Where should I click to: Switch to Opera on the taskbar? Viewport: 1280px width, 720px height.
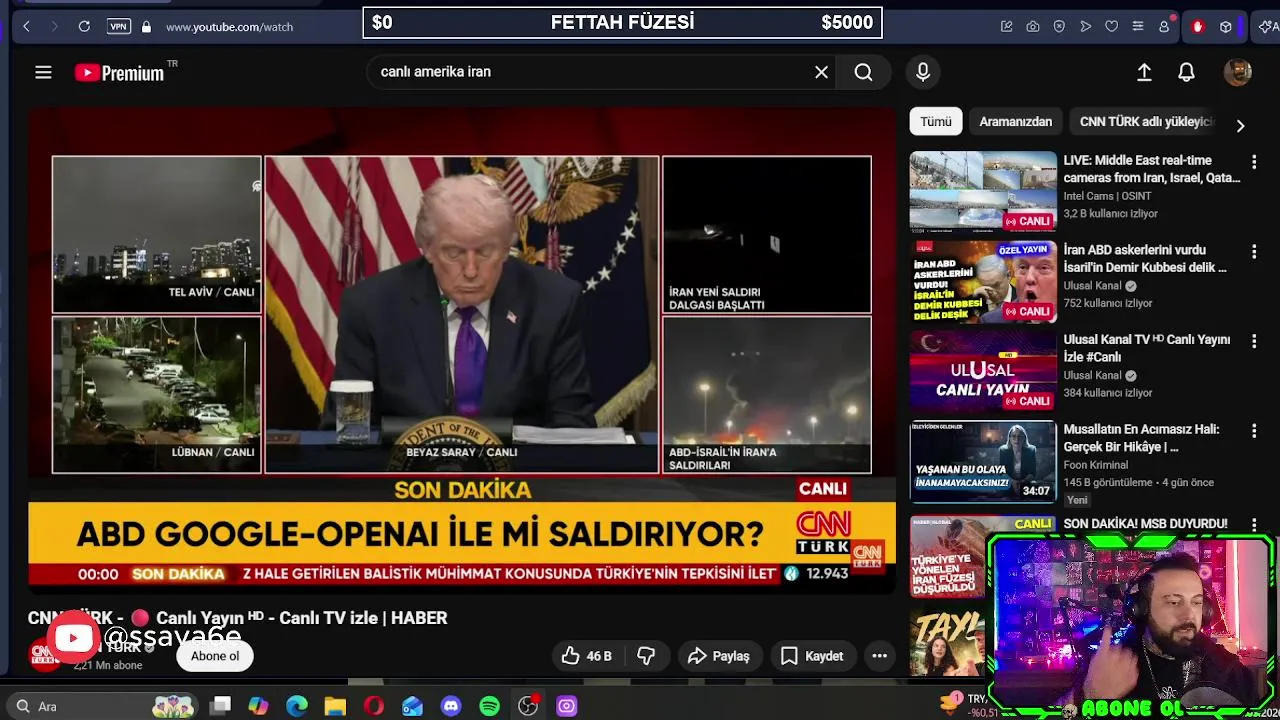tap(374, 706)
